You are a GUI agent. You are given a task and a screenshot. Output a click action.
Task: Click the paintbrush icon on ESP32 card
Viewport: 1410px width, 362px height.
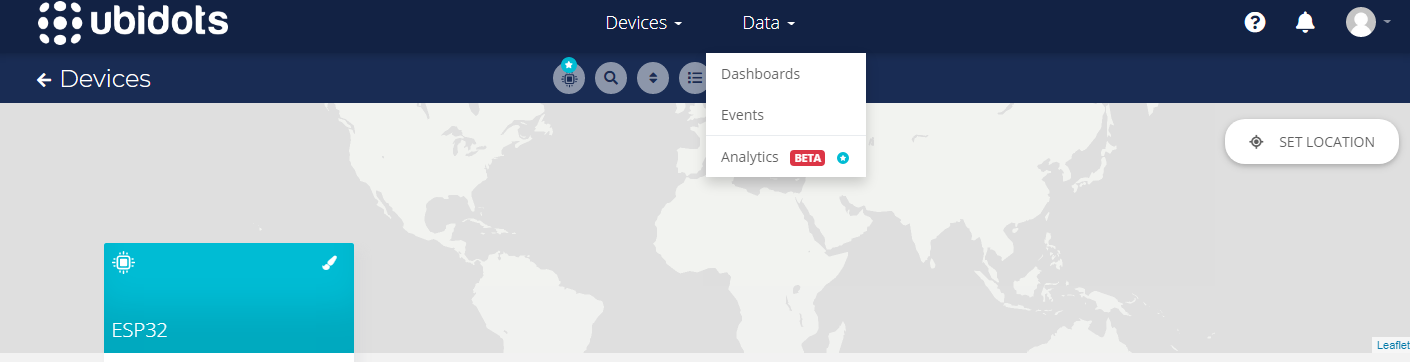pos(330,263)
